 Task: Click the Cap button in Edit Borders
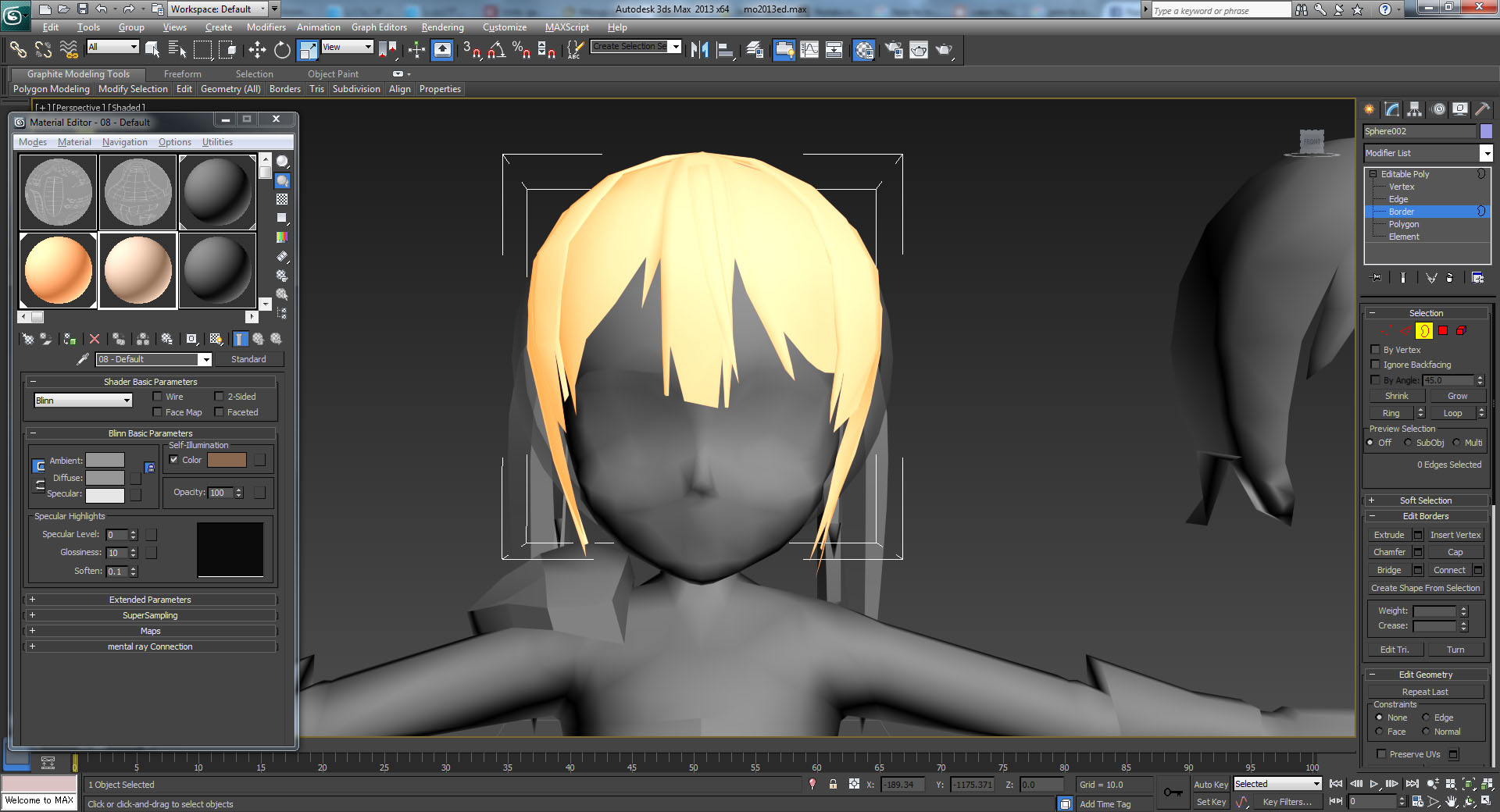pyautogui.click(x=1455, y=552)
